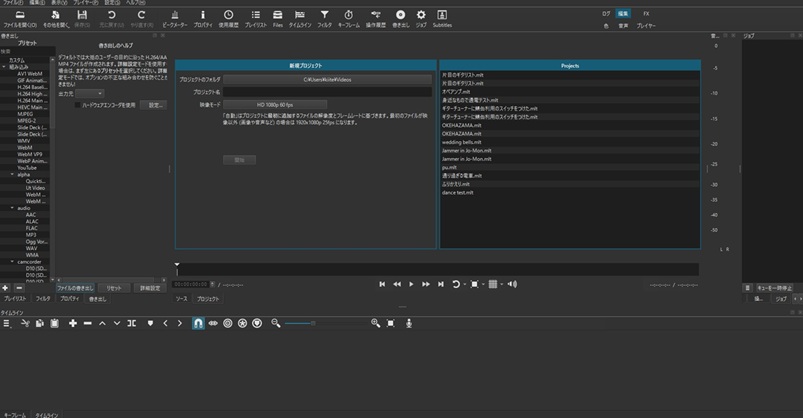Toggle ripple edit mode on timeline
This screenshot has width=803, height=418.
pyautogui.click(x=227, y=323)
